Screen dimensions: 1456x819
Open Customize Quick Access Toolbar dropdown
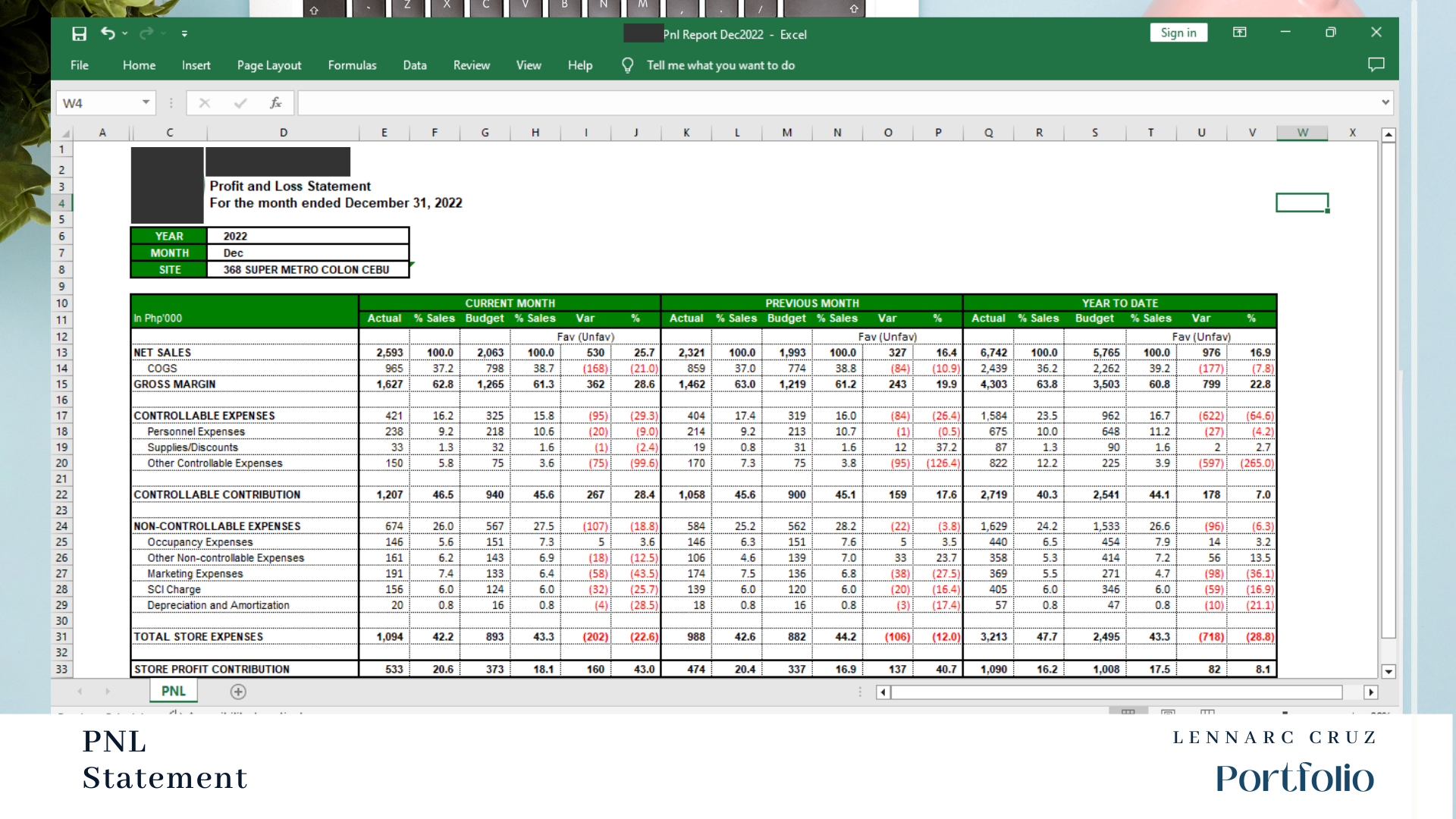click(x=184, y=33)
